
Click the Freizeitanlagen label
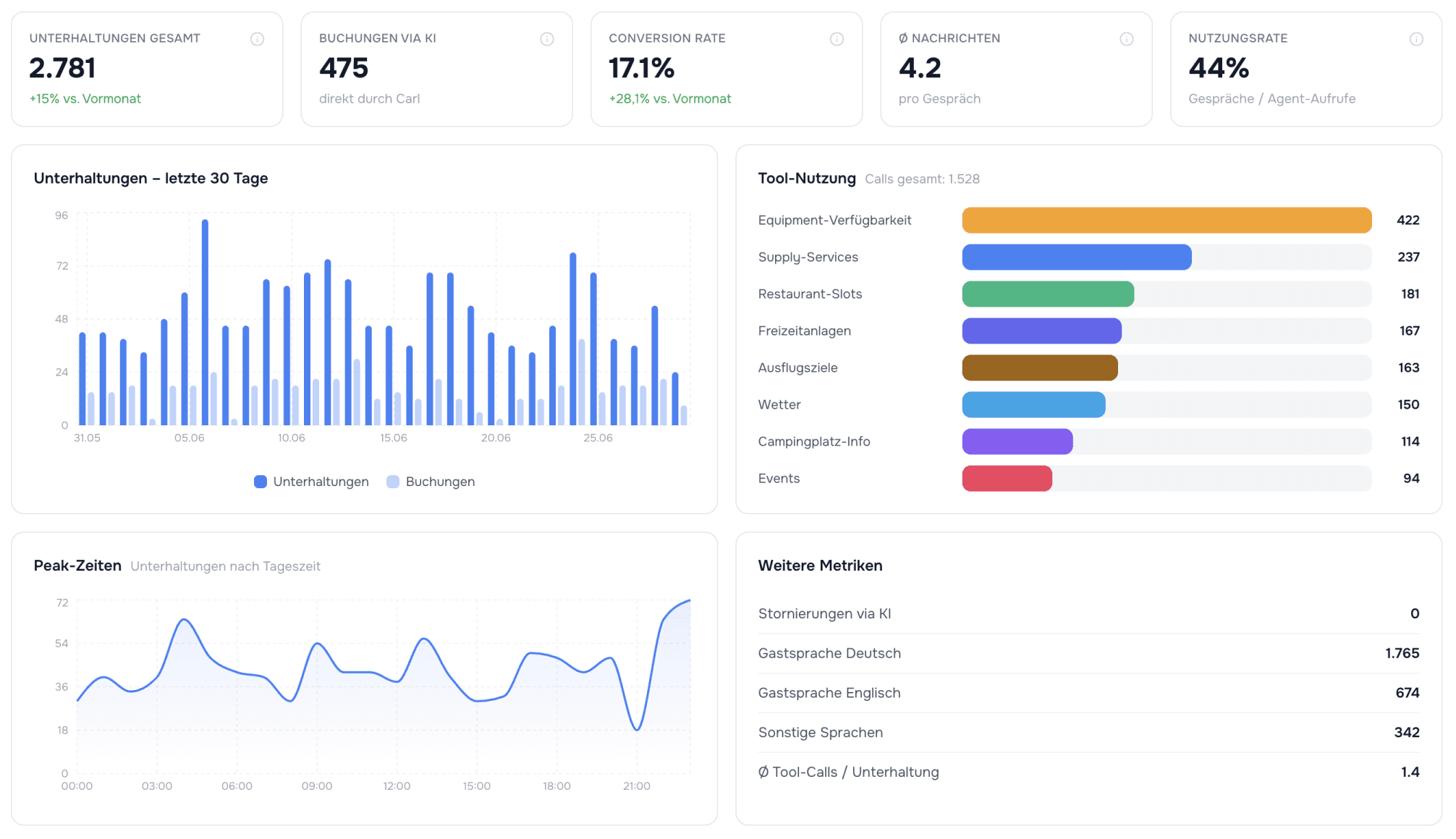coord(804,331)
